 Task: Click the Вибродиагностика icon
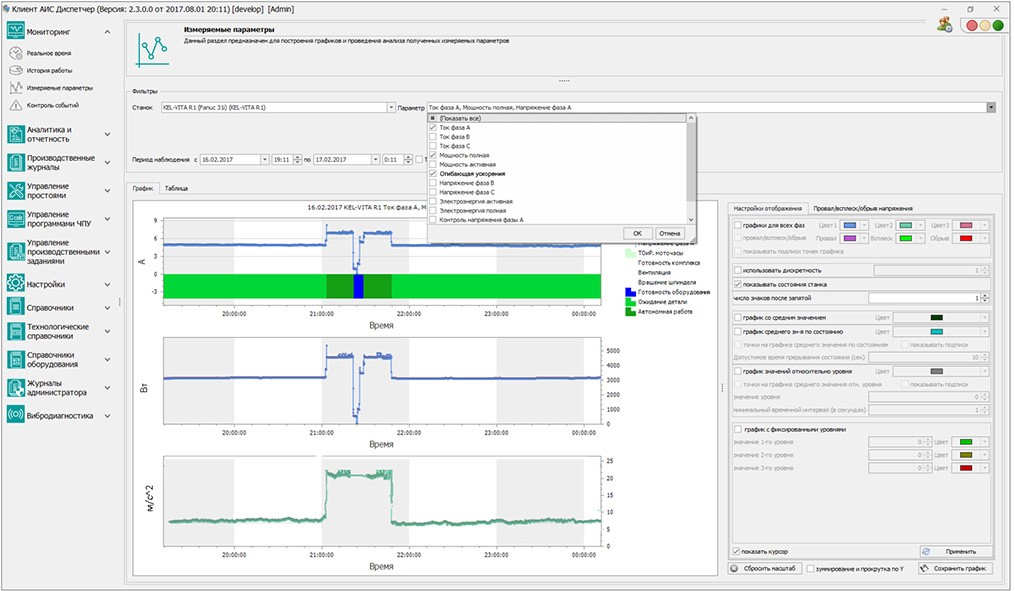[16, 415]
